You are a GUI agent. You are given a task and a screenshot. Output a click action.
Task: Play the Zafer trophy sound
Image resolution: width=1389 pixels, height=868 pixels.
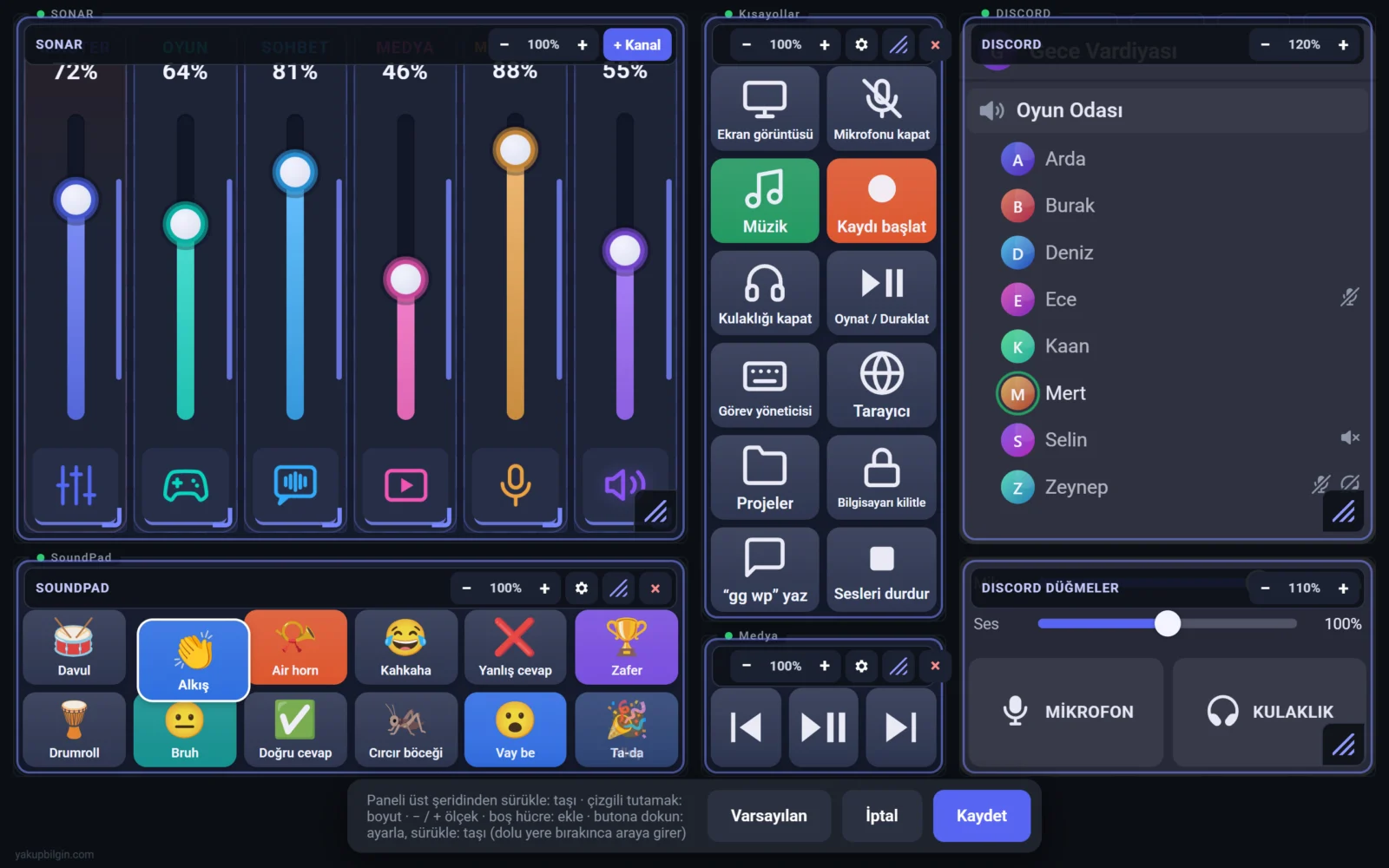click(x=626, y=648)
